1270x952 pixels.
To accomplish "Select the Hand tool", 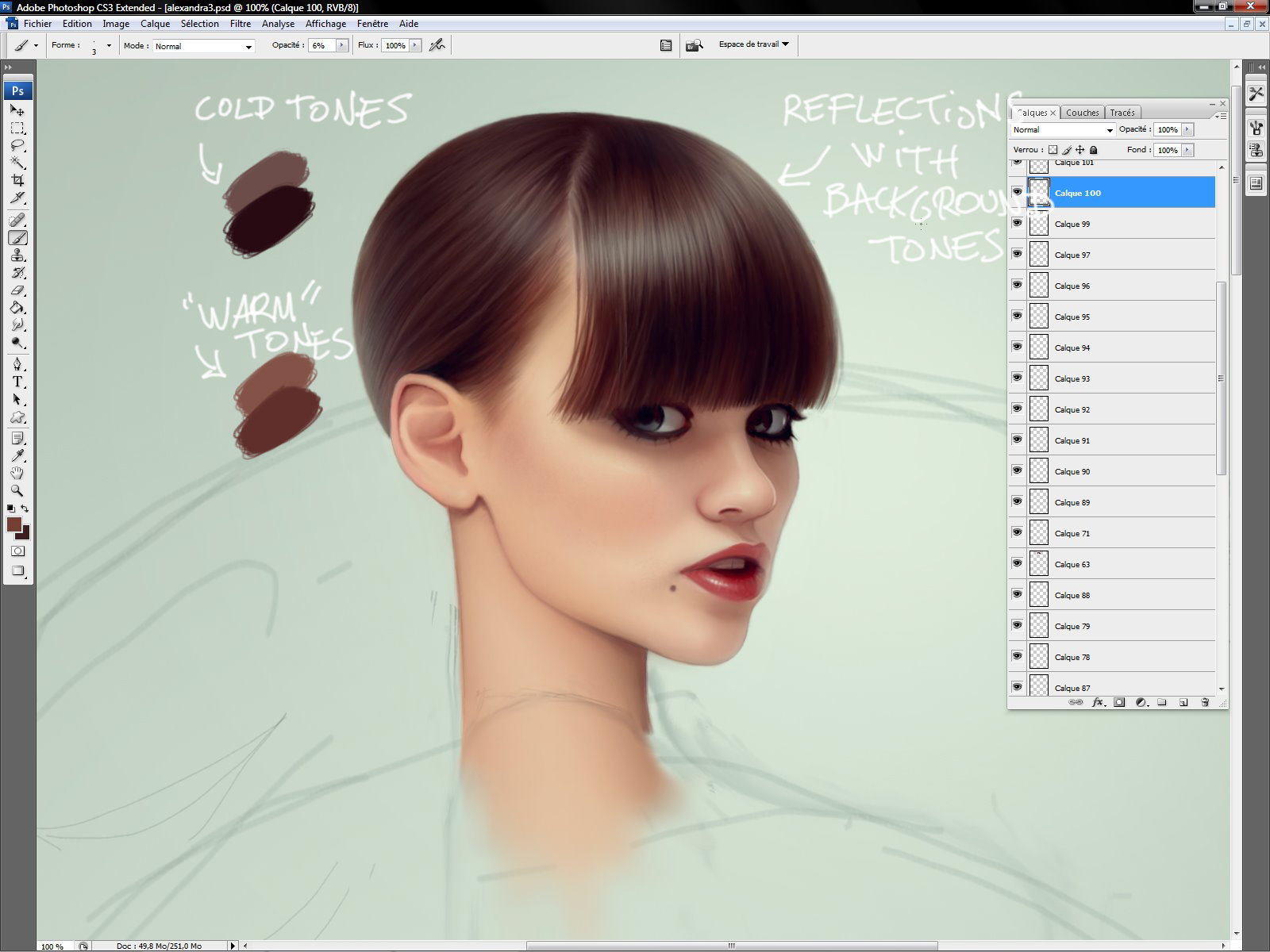I will pyautogui.click(x=17, y=473).
